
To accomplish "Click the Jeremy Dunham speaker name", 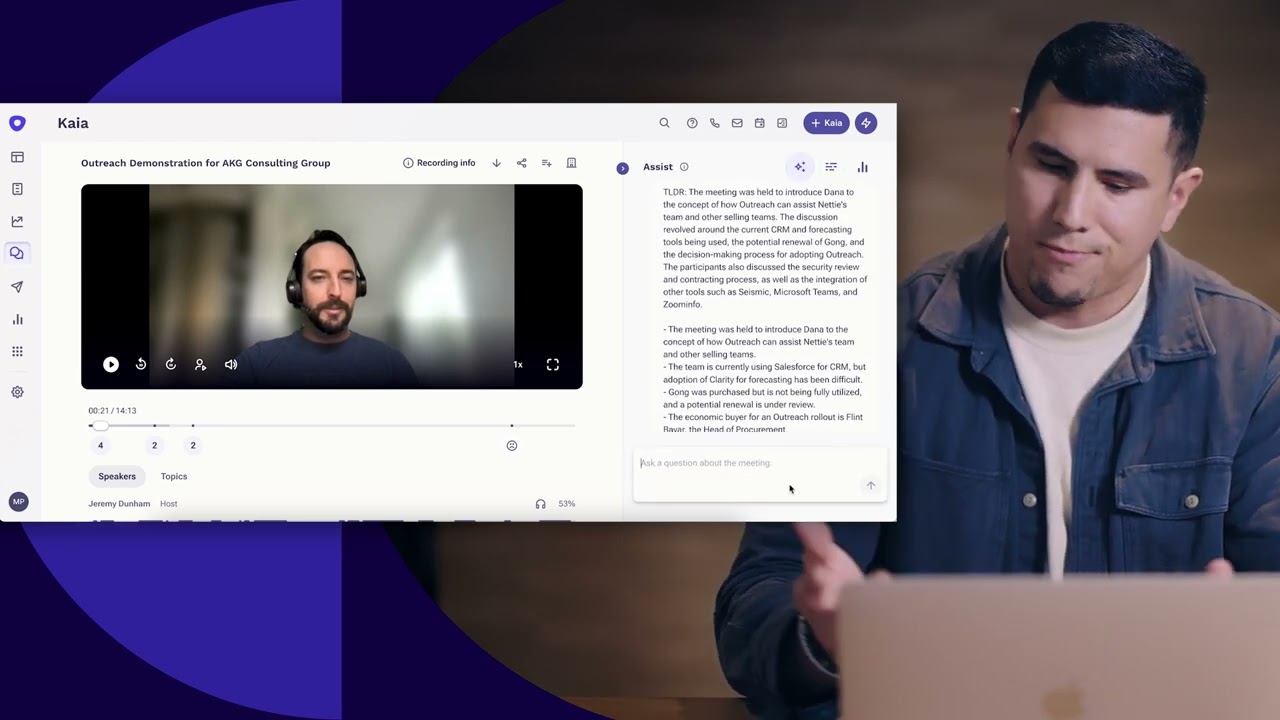I will pos(119,504).
